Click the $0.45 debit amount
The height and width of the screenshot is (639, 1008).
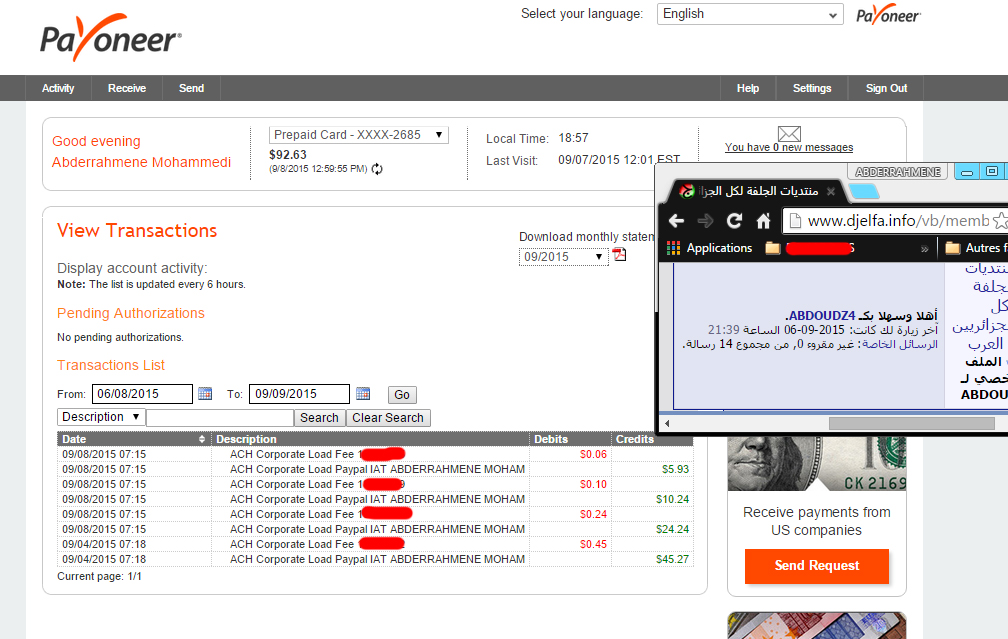tap(593, 544)
